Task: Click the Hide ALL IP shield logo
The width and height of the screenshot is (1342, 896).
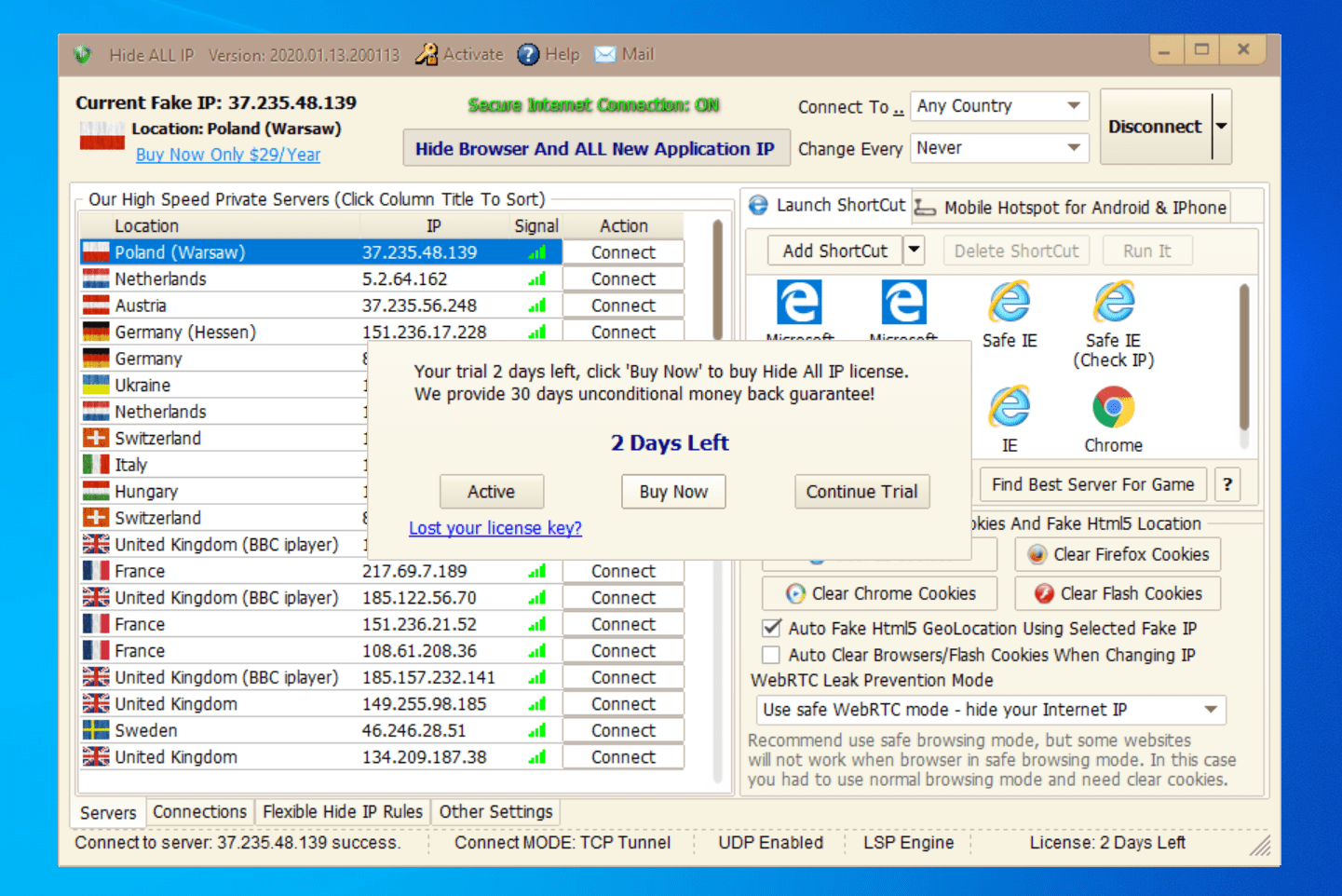Action: click(x=83, y=55)
